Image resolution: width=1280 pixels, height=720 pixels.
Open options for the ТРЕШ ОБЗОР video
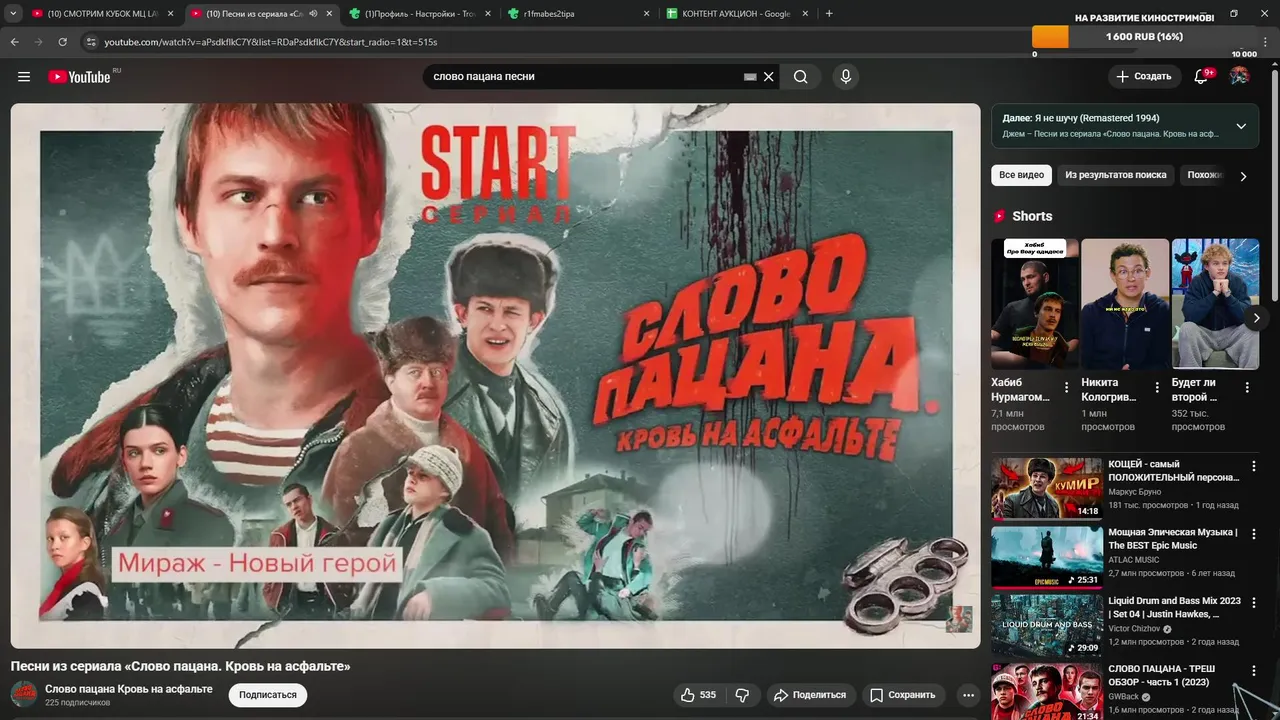(1253, 671)
